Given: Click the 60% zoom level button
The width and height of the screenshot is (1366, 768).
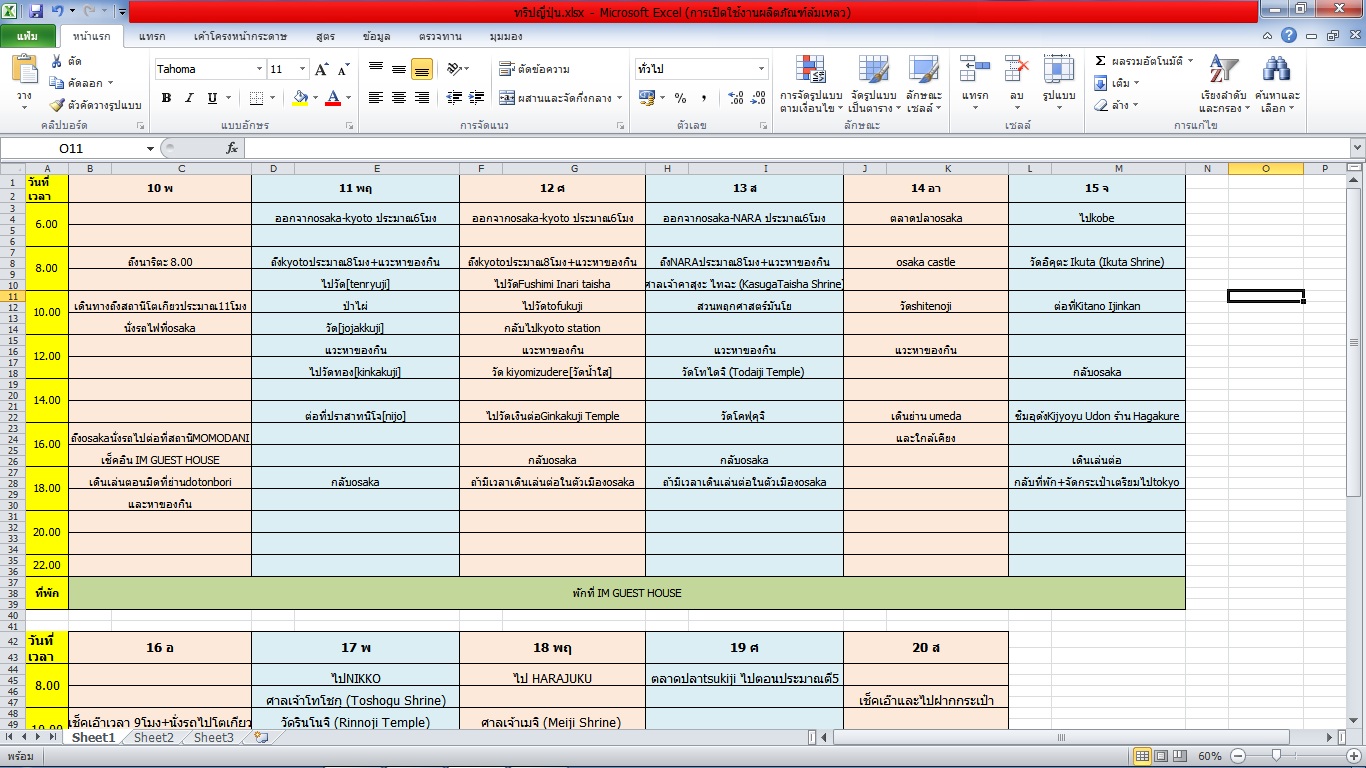Looking at the screenshot, I should click(x=1210, y=756).
